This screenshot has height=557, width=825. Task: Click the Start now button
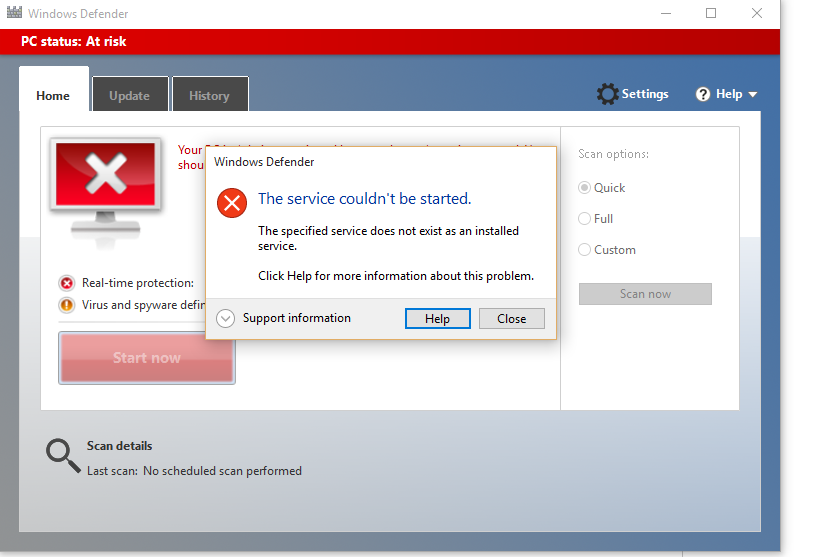(x=147, y=358)
